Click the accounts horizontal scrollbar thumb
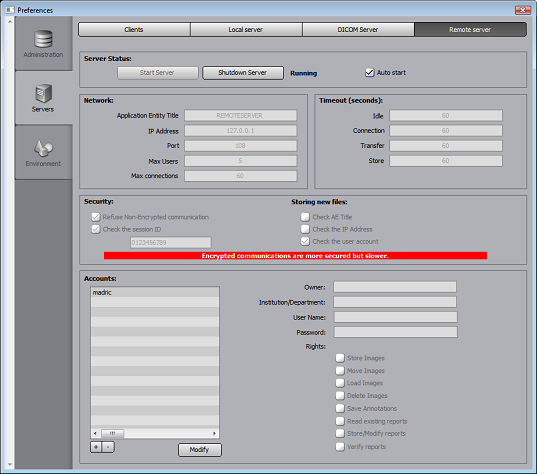The height and width of the screenshot is (474, 537). pos(112,433)
